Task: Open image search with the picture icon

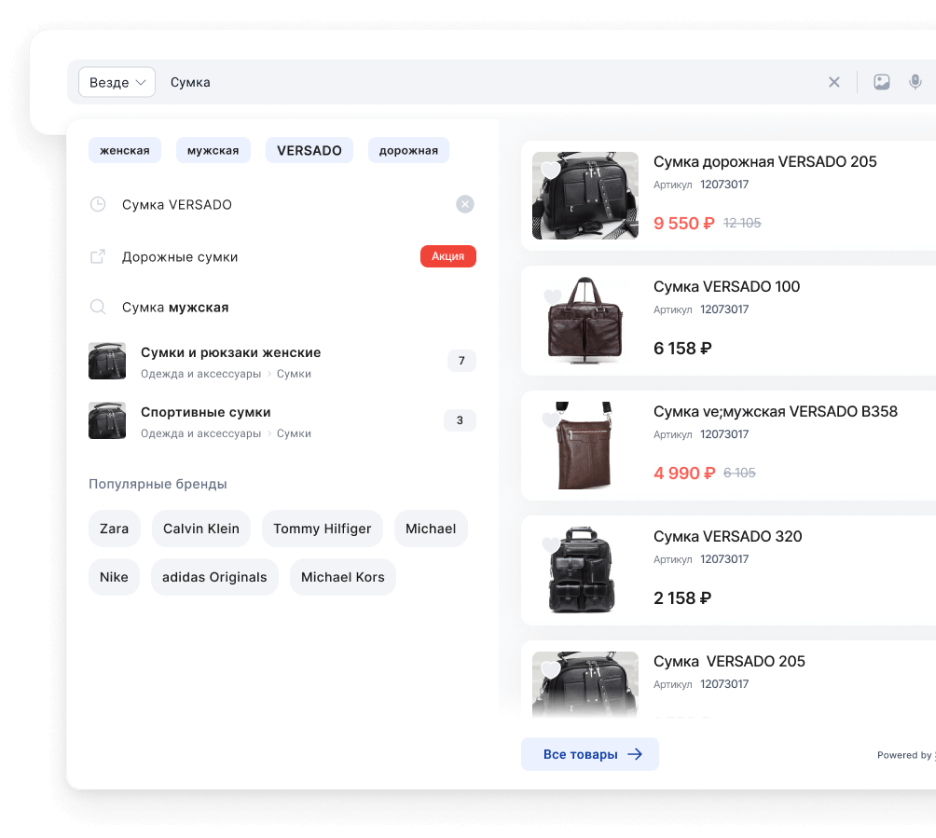Action: pyautogui.click(x=882, y=82)
